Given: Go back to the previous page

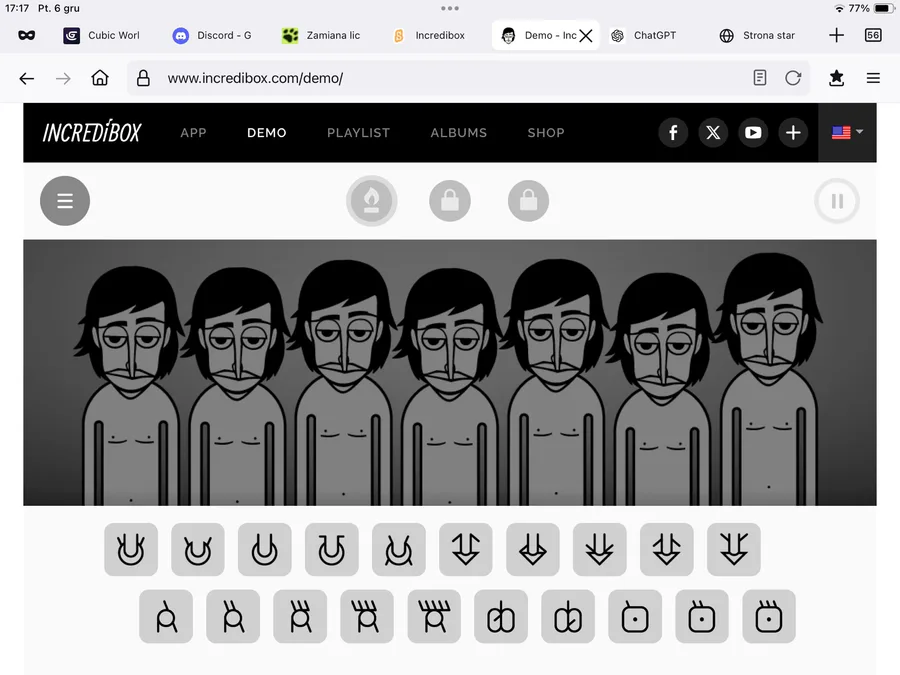Looking at the screenshot, I should click(x=27, y=78).
